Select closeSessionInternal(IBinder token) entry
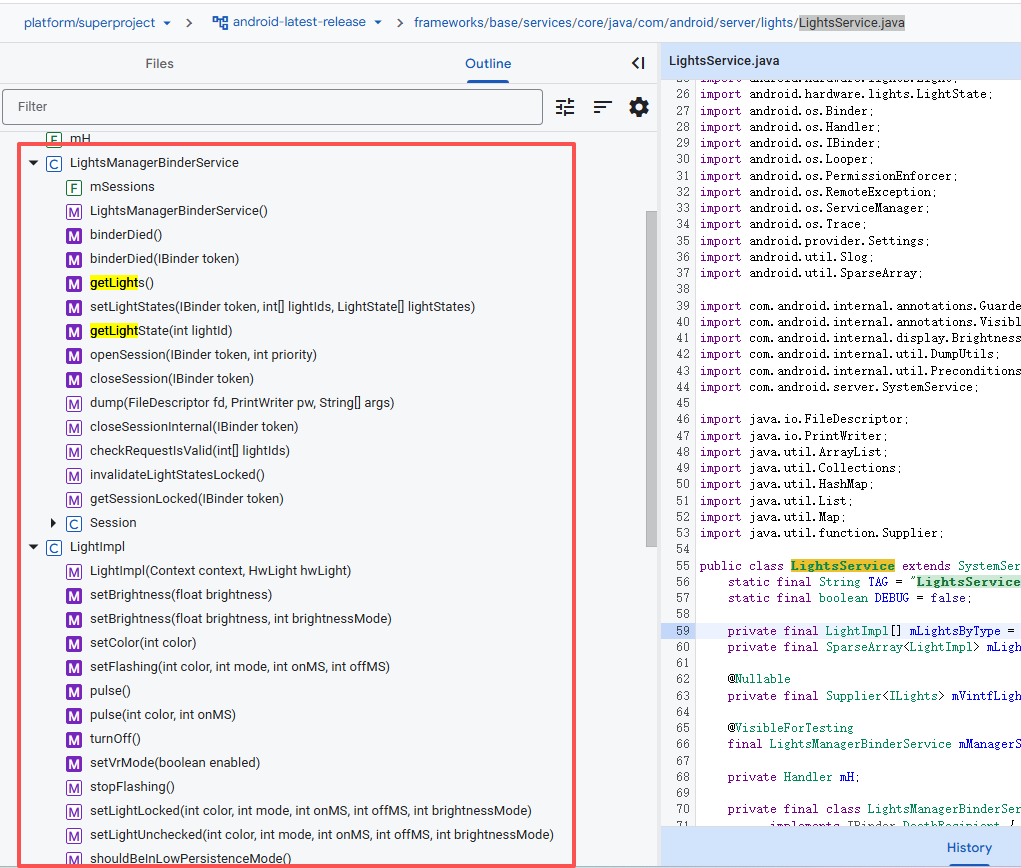This screenshot has width=1021, height=868. pyautogui.click(x=194, y=427)
